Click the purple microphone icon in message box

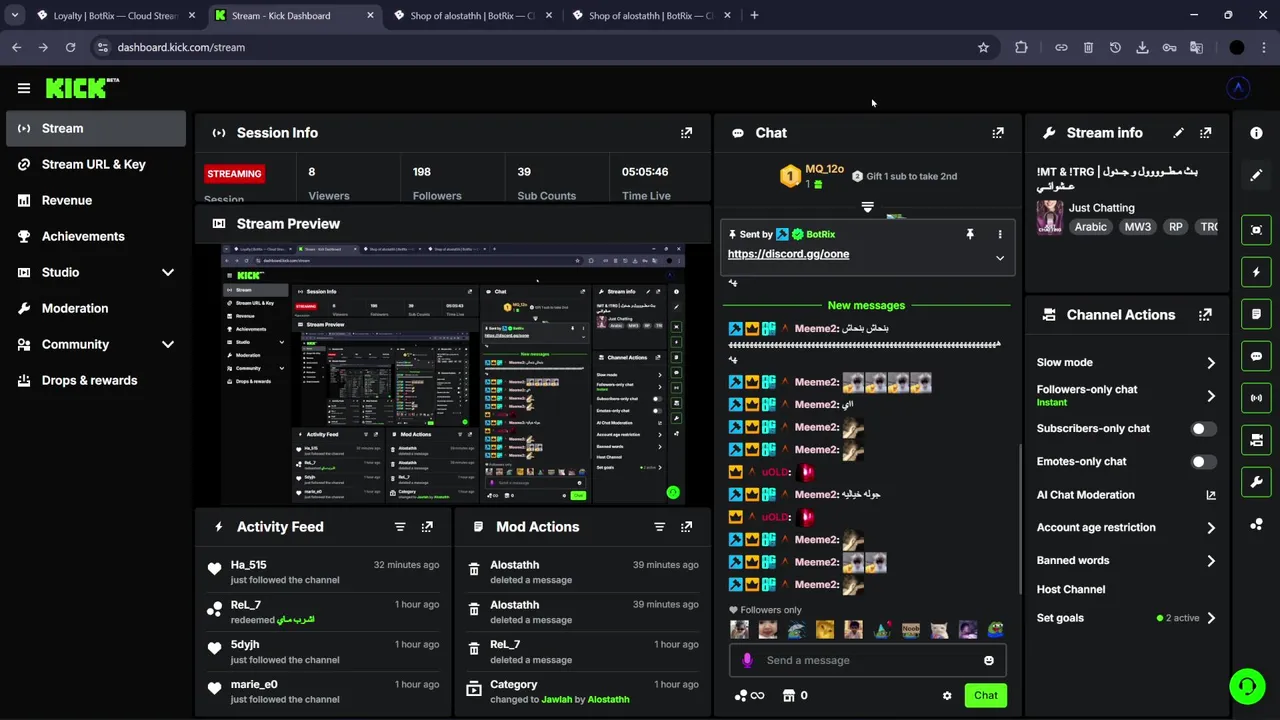747,660
